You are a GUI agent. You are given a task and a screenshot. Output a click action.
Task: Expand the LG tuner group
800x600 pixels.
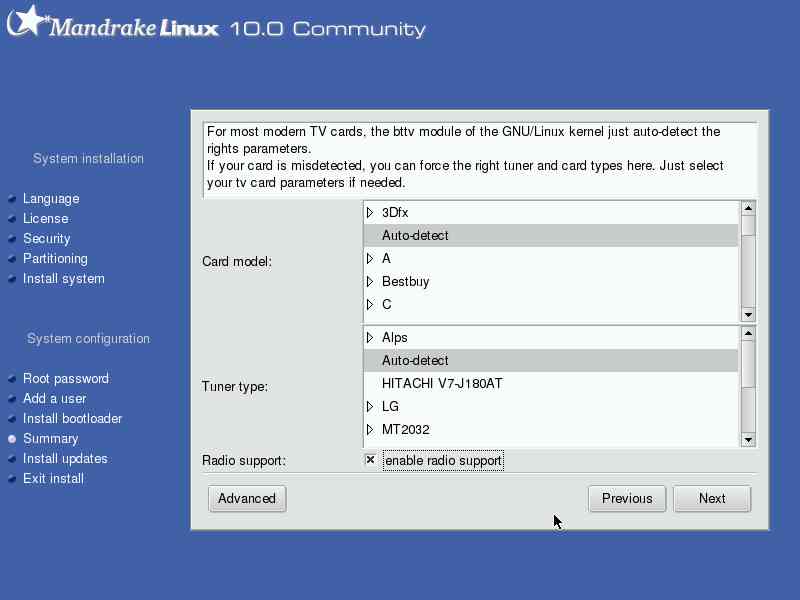point(370,407)
